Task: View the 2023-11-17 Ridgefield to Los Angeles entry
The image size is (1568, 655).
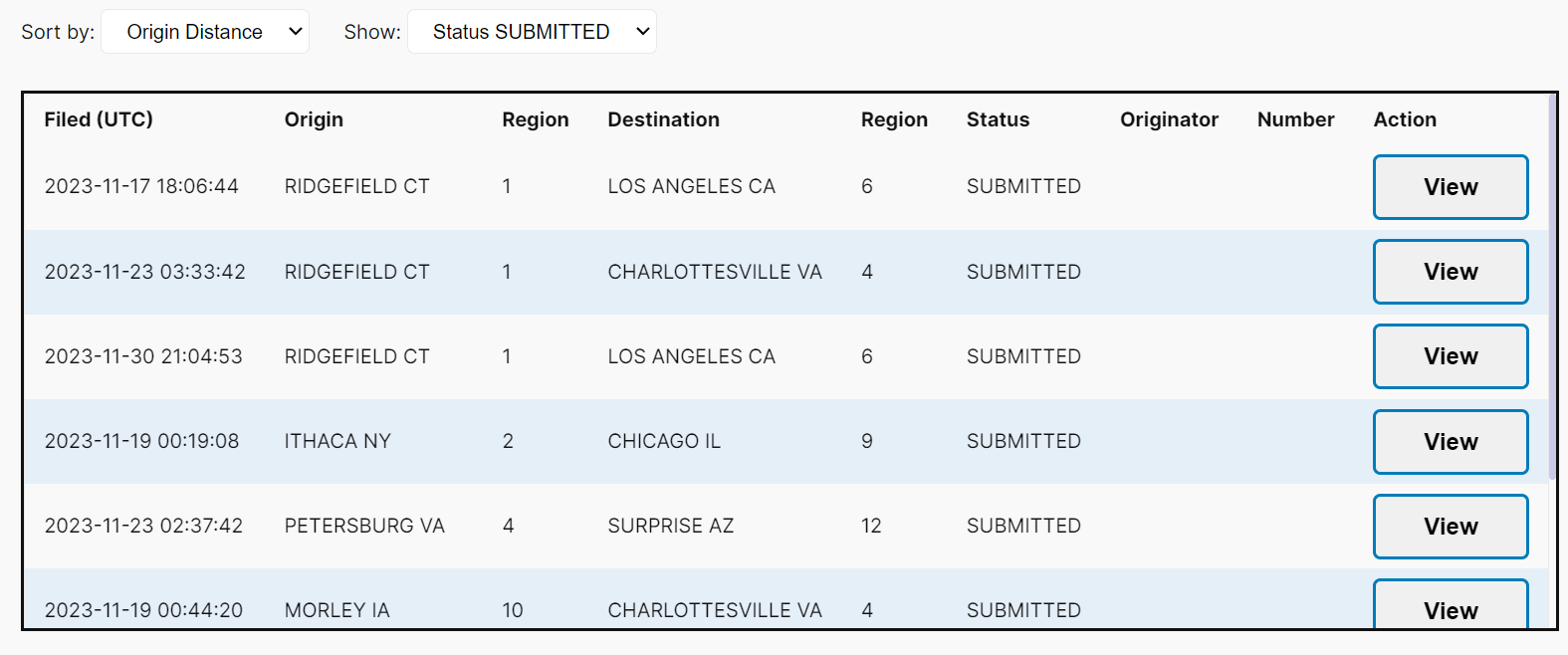Action: (x=1450, y=187)
